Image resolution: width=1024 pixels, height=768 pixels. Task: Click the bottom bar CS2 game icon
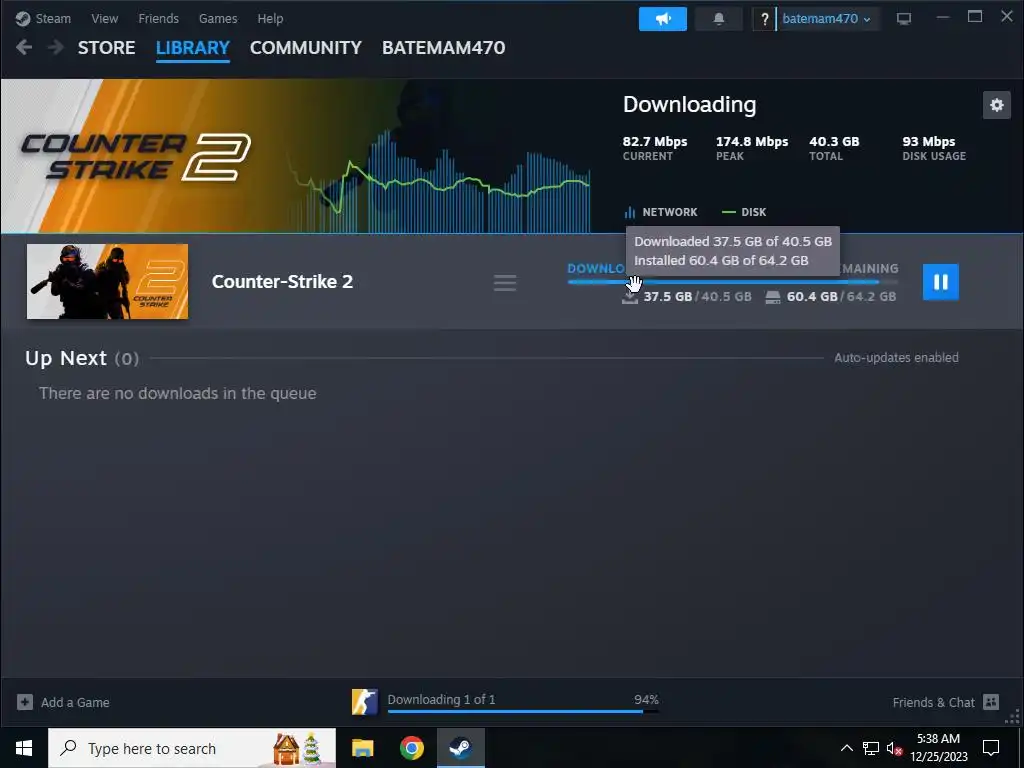tap(364, 702)
